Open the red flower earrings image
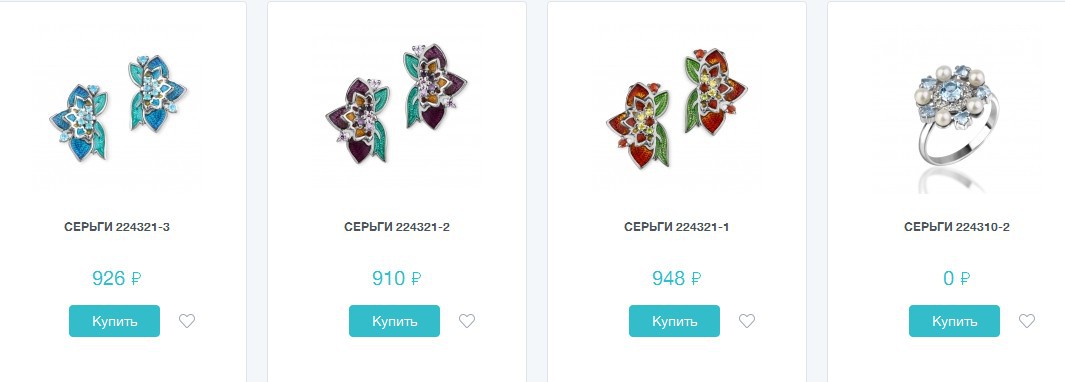1065x382 pixels. click(676, 107)
